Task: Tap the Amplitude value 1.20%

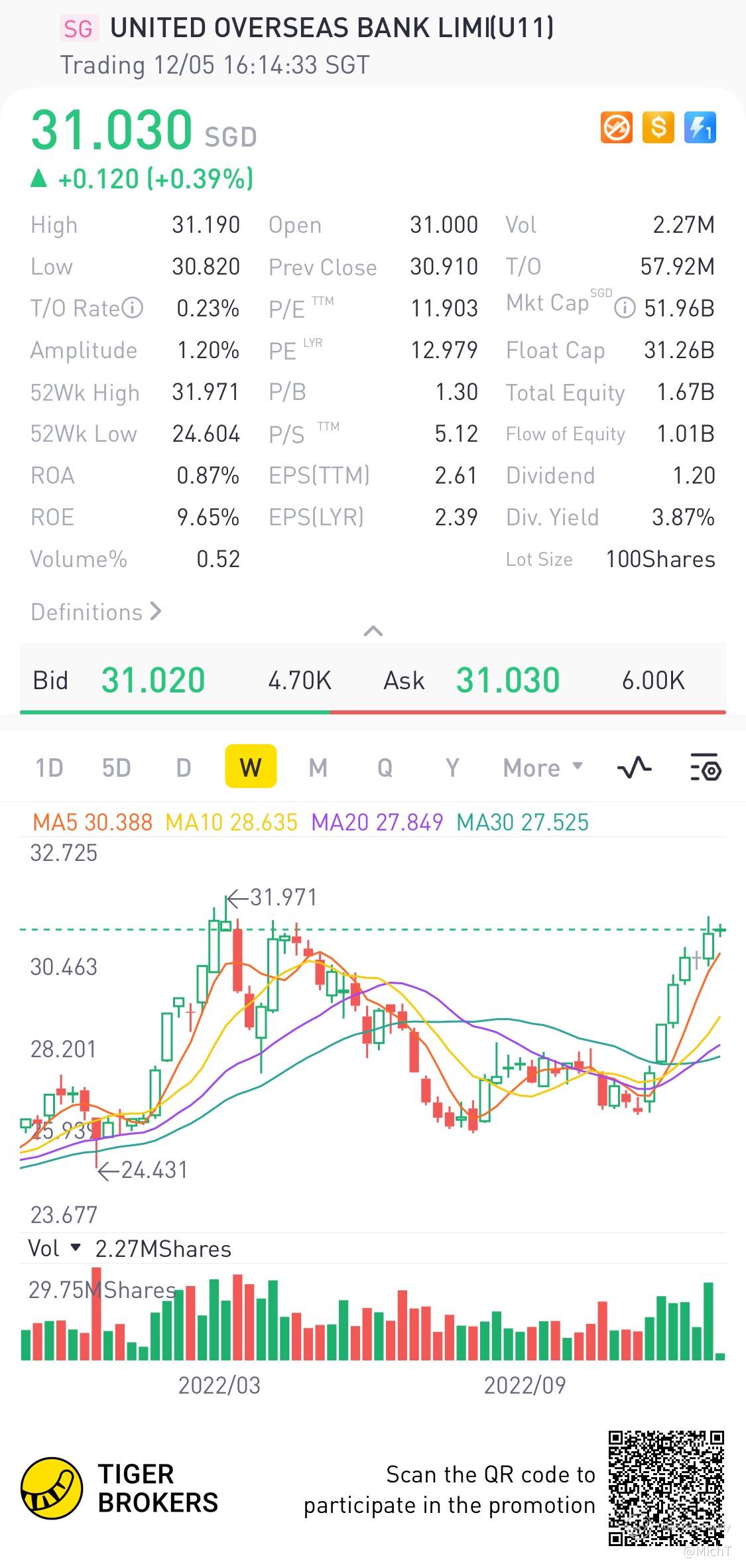Action: tap(208, 350)
